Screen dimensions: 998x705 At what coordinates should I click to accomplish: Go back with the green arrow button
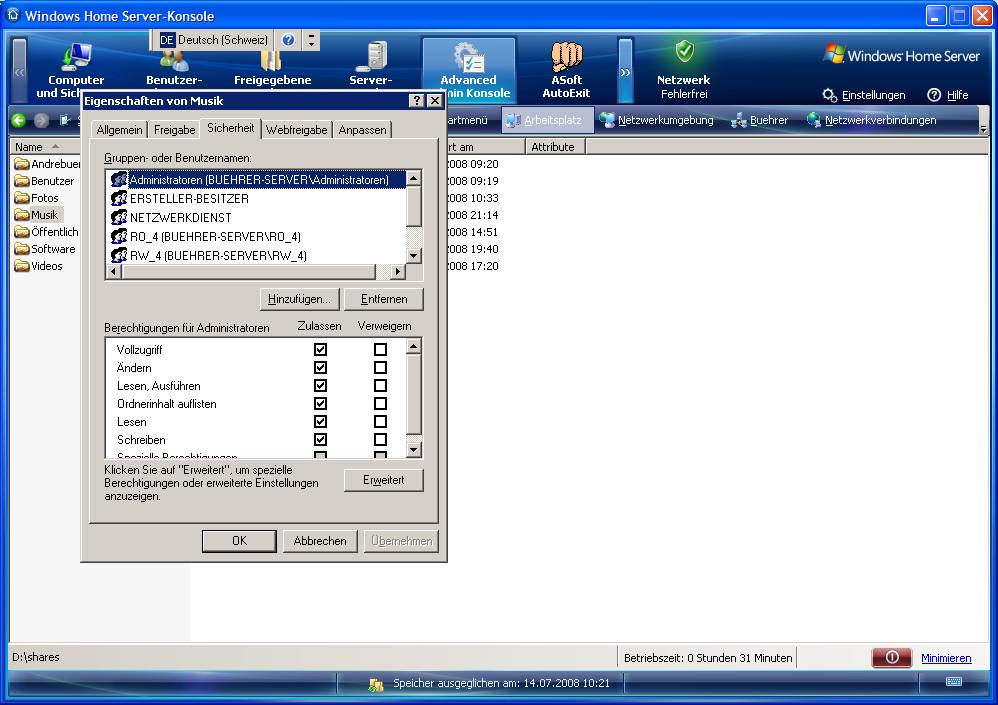coord(18,120)
